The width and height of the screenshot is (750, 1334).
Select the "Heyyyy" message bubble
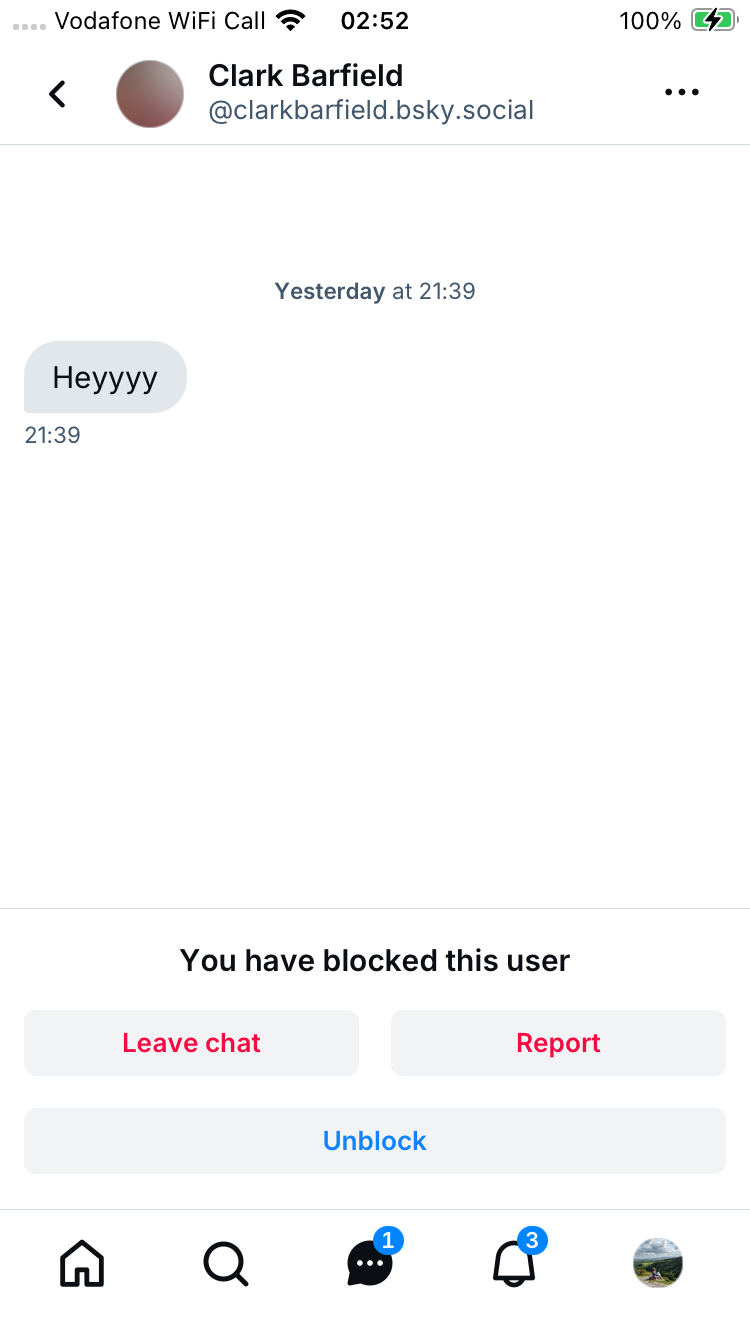(x=105, y=377)
